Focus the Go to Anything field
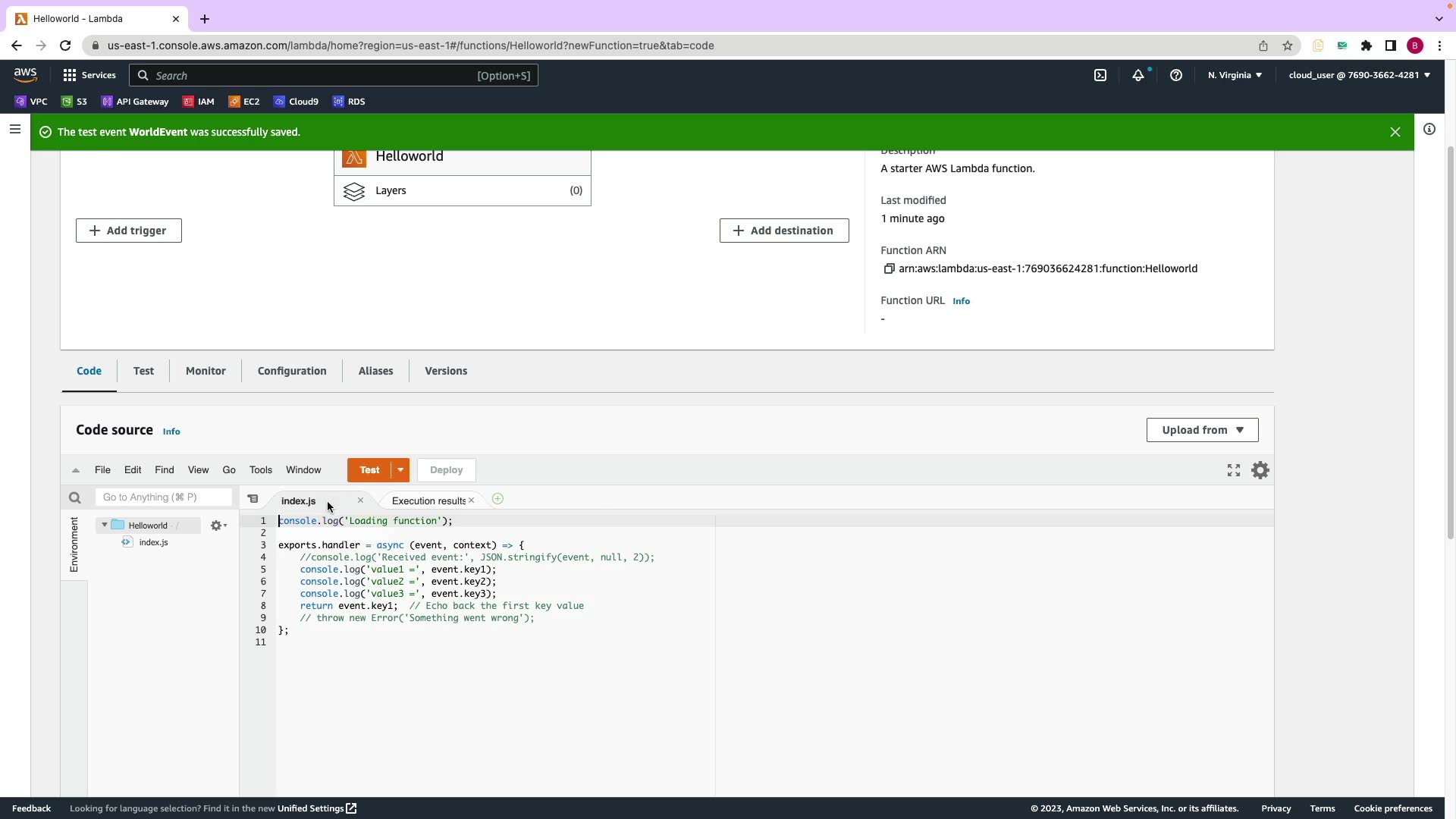The height and width of the screenshot is (819, 1456). coord(164,497)
